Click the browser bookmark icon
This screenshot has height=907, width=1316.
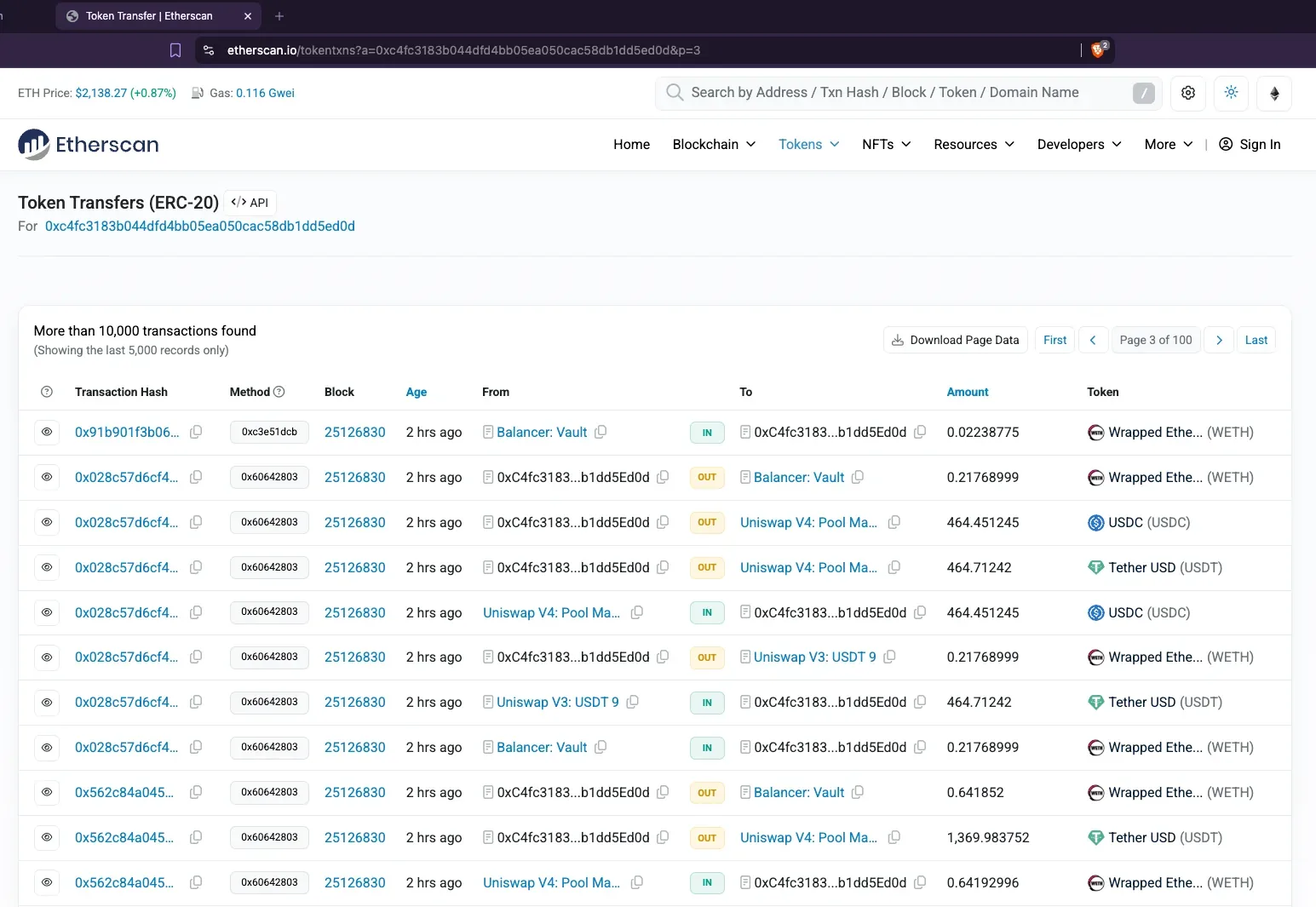[x=175, y=50]
